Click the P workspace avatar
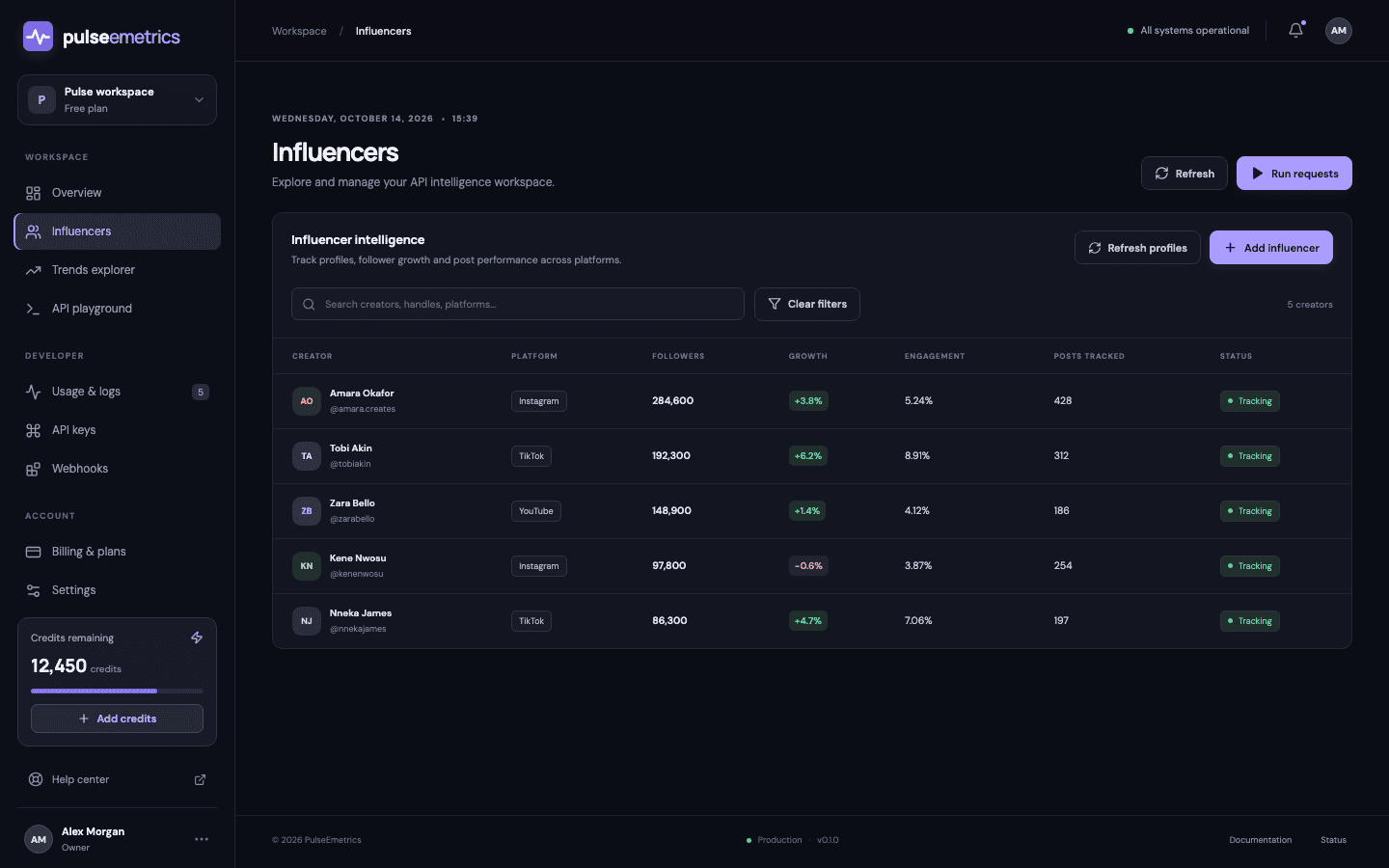The height and width of the screenshot is (868, 1389). pyautogui.click(x=41, y=99)
